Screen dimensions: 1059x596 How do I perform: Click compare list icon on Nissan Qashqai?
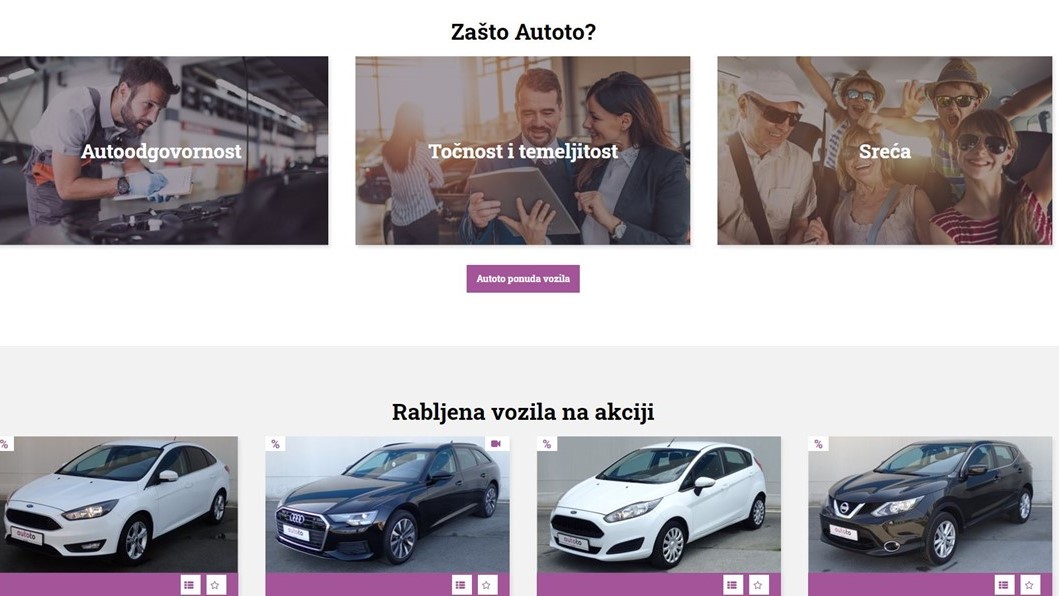[x=1004, y=585]
